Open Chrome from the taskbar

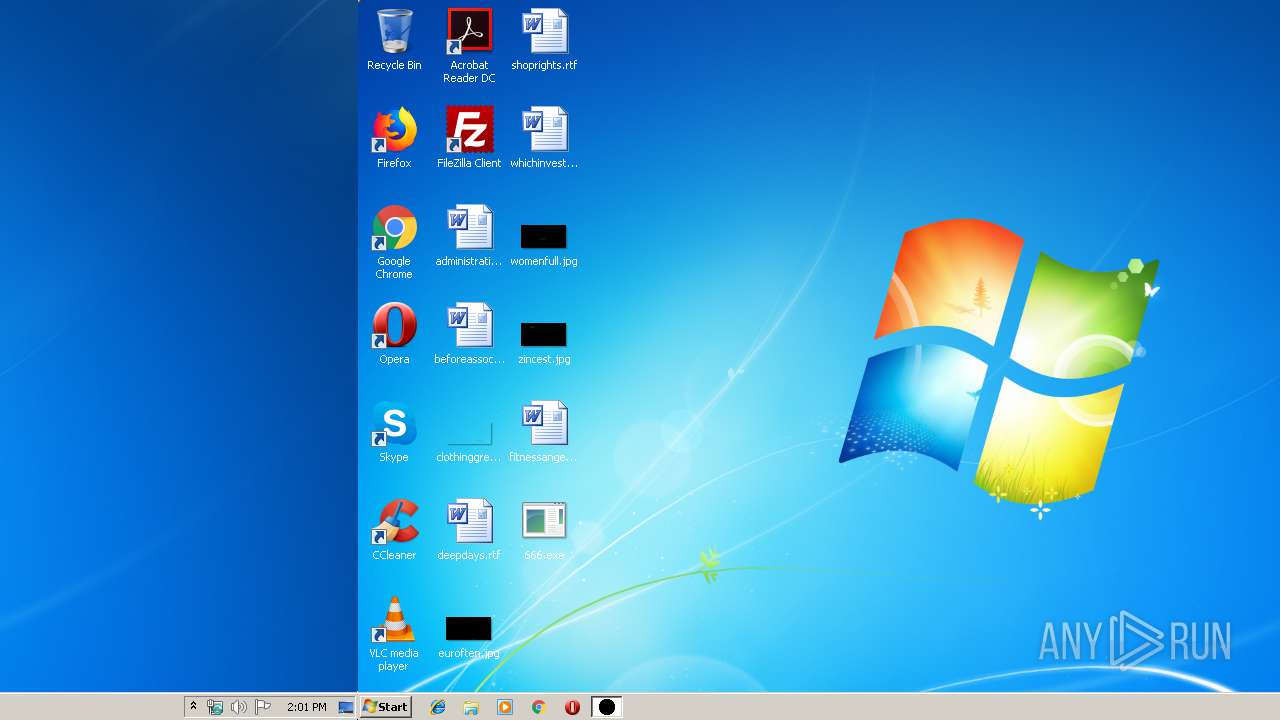538,707
